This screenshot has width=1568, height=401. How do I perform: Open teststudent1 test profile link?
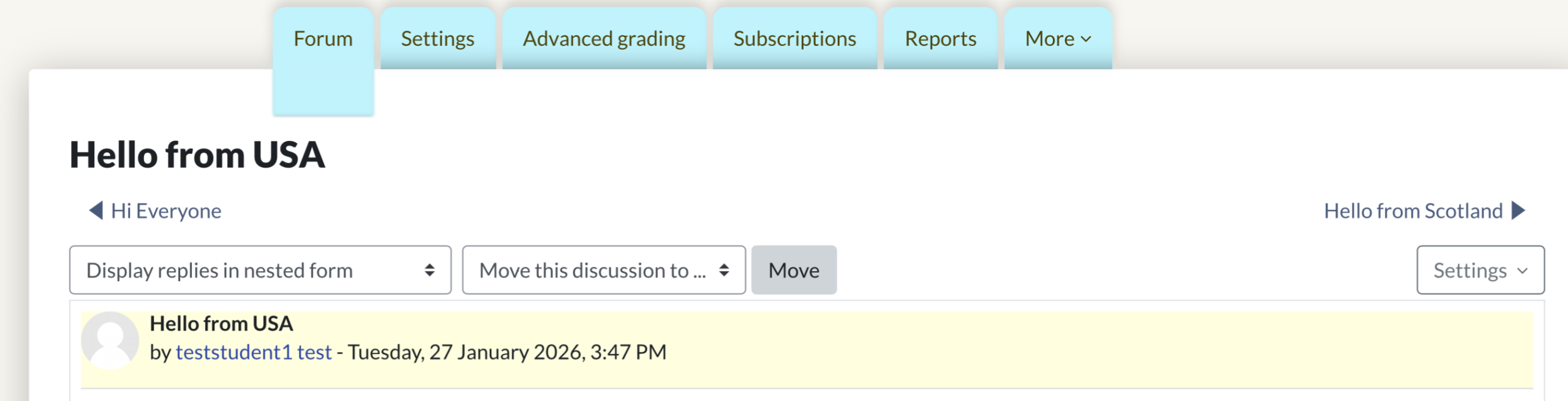point(254,352)
